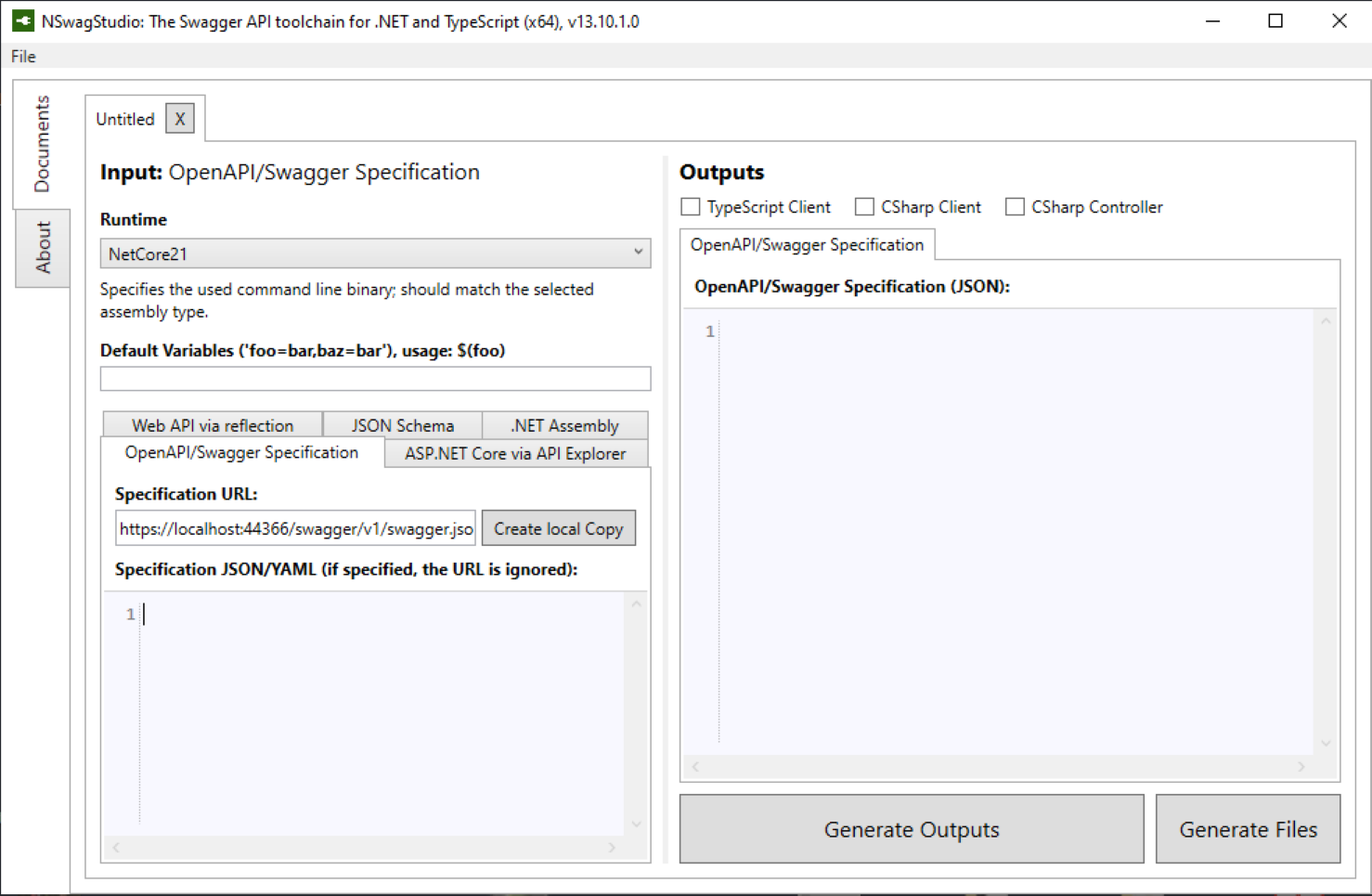1372x896 pixels.
Task: Enable the CSharp Controller checkbox
Action: pyautogui.click(x=1015, y=207)
